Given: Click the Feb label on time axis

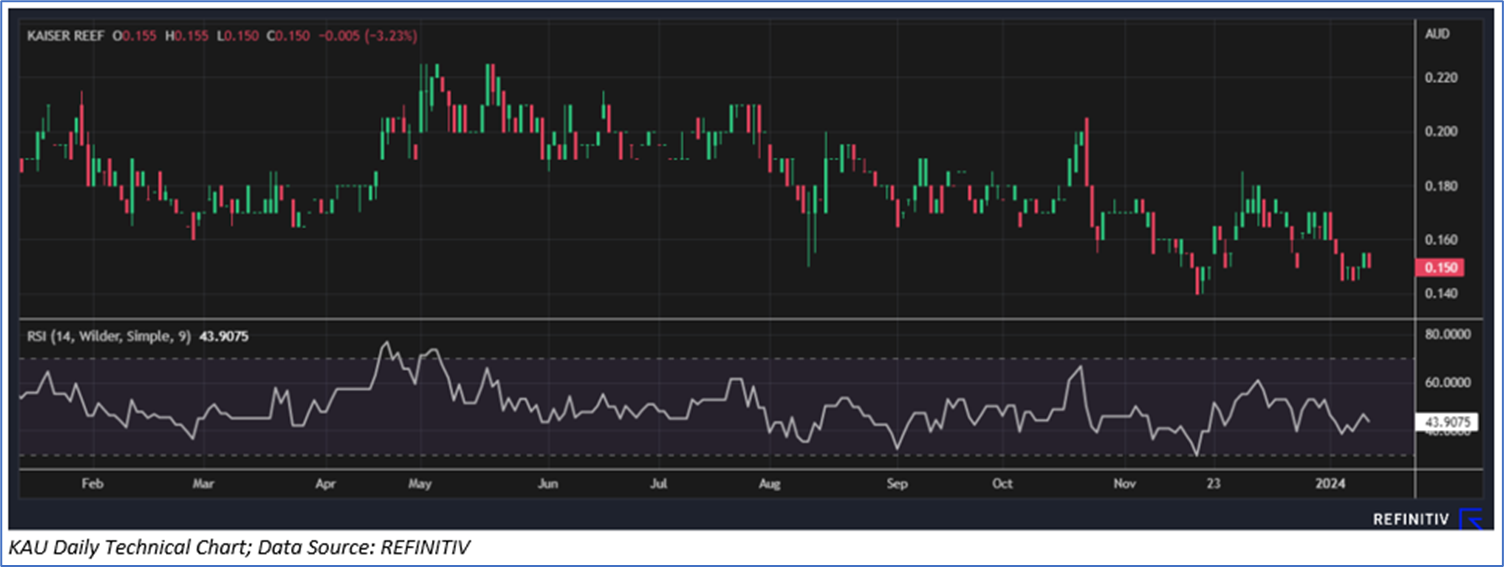Looking at the screenshot, I should pos(91,484).
